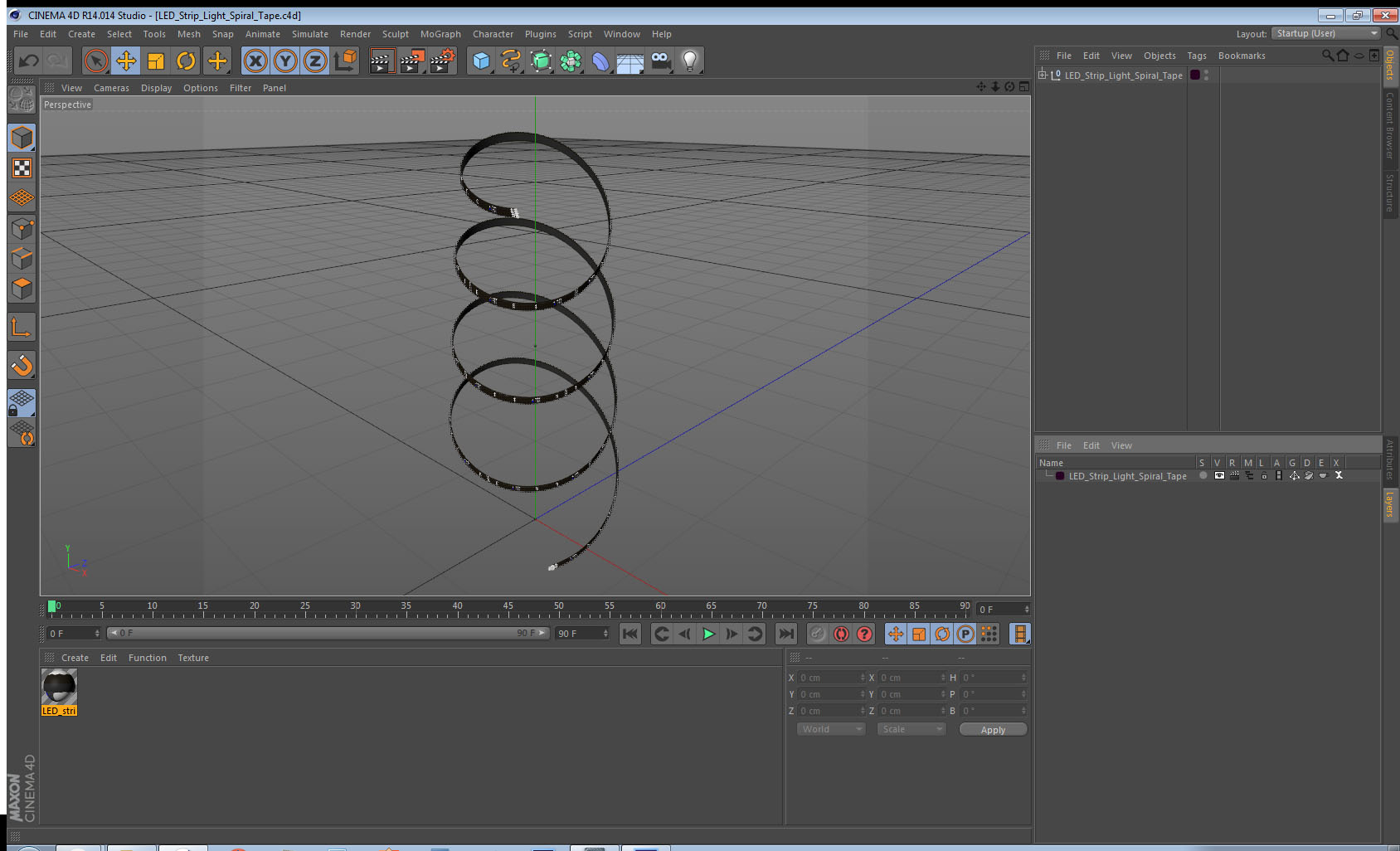Open the Content Browser side tab
Screen dimensions: 1400x851
pyautogui.click(x=1390, y=125)
